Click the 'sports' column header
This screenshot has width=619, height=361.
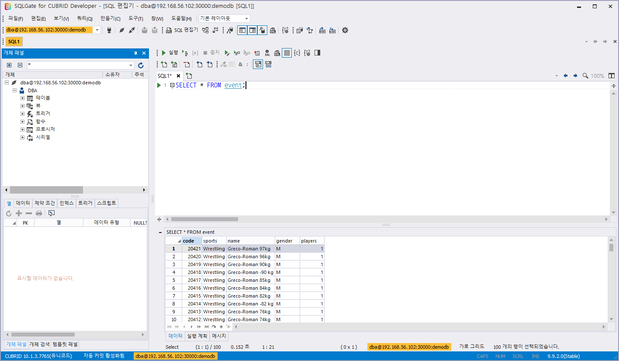(214, 241)
